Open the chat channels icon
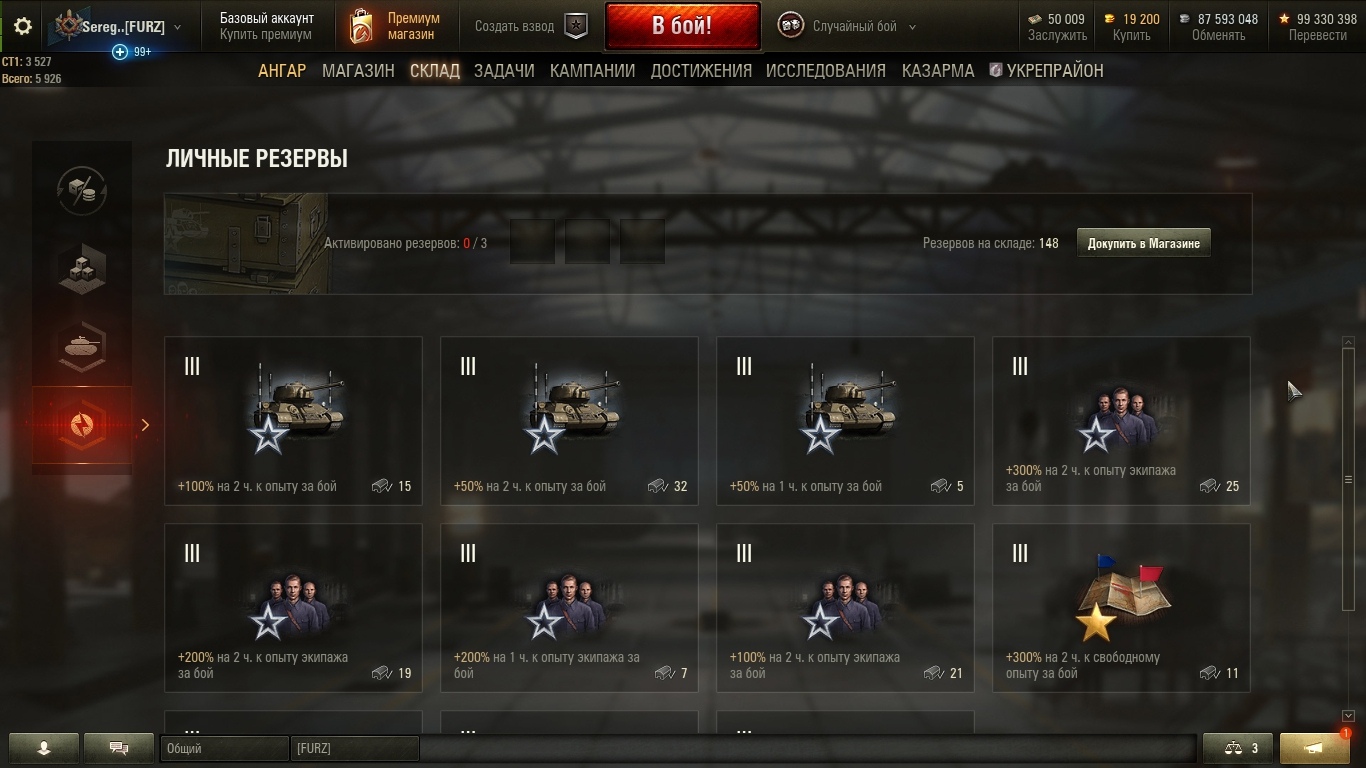This screenshot has height=768, width=1366. tap(119, 747)
